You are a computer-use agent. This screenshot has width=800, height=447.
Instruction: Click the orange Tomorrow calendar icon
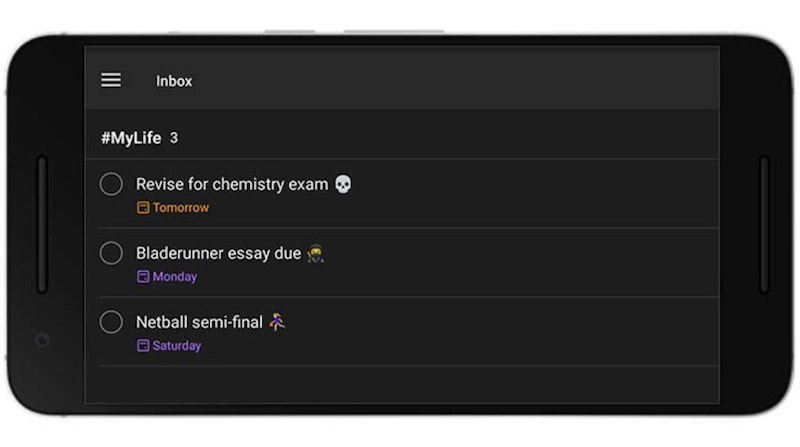coord(143,208)
